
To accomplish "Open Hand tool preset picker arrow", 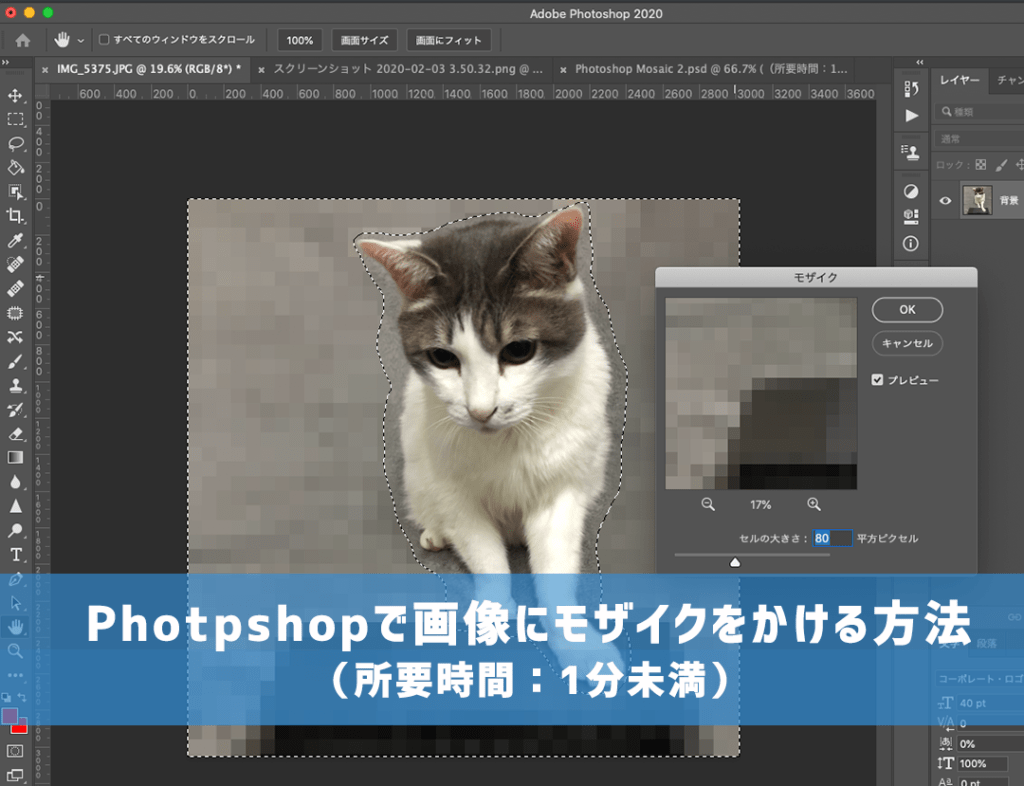I will (x=80, y=40).
